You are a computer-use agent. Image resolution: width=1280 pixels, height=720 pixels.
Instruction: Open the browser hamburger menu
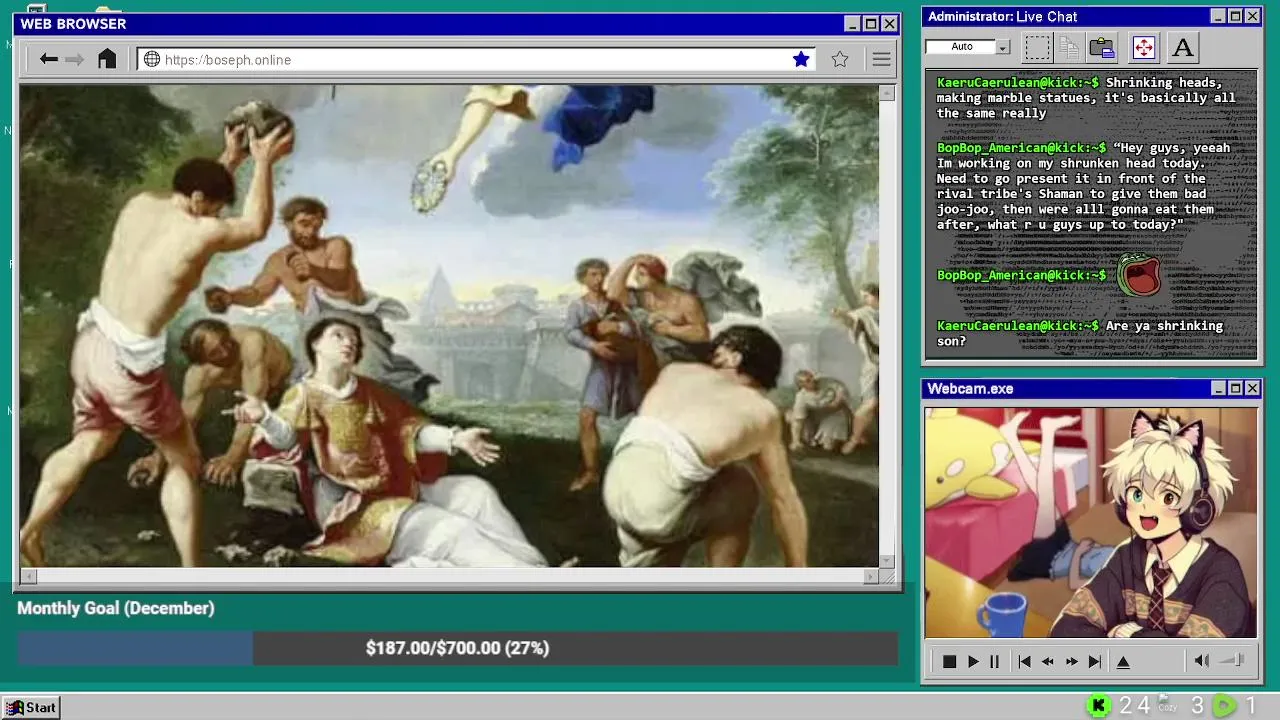click(881, 59)
